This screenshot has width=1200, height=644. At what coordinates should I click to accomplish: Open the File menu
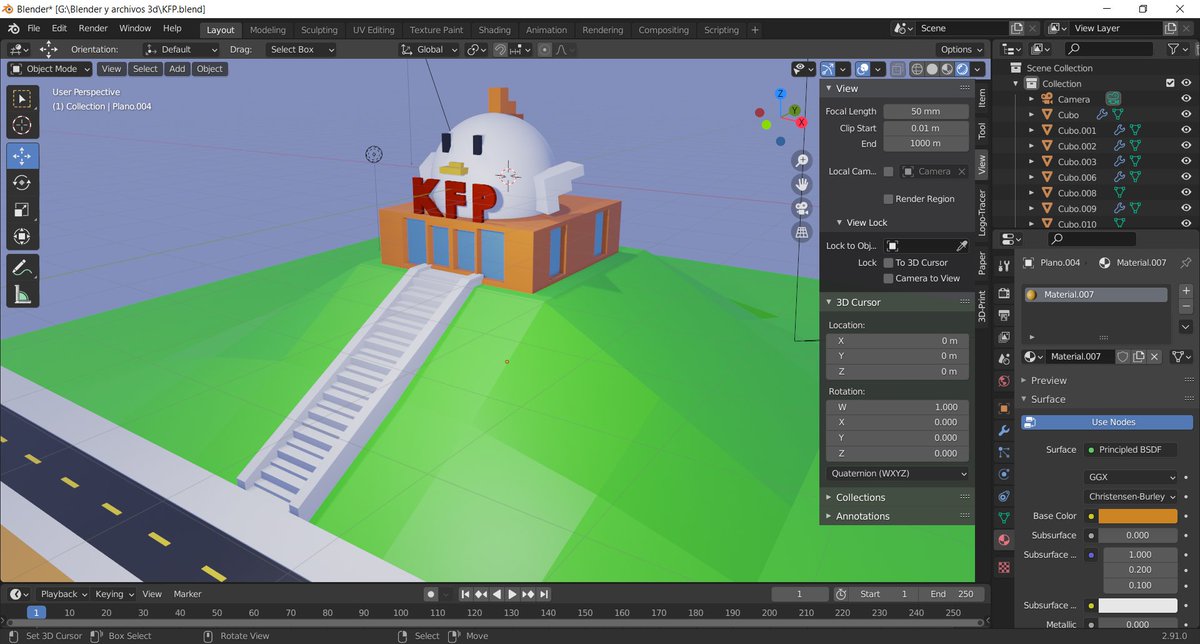pos(34,28)
